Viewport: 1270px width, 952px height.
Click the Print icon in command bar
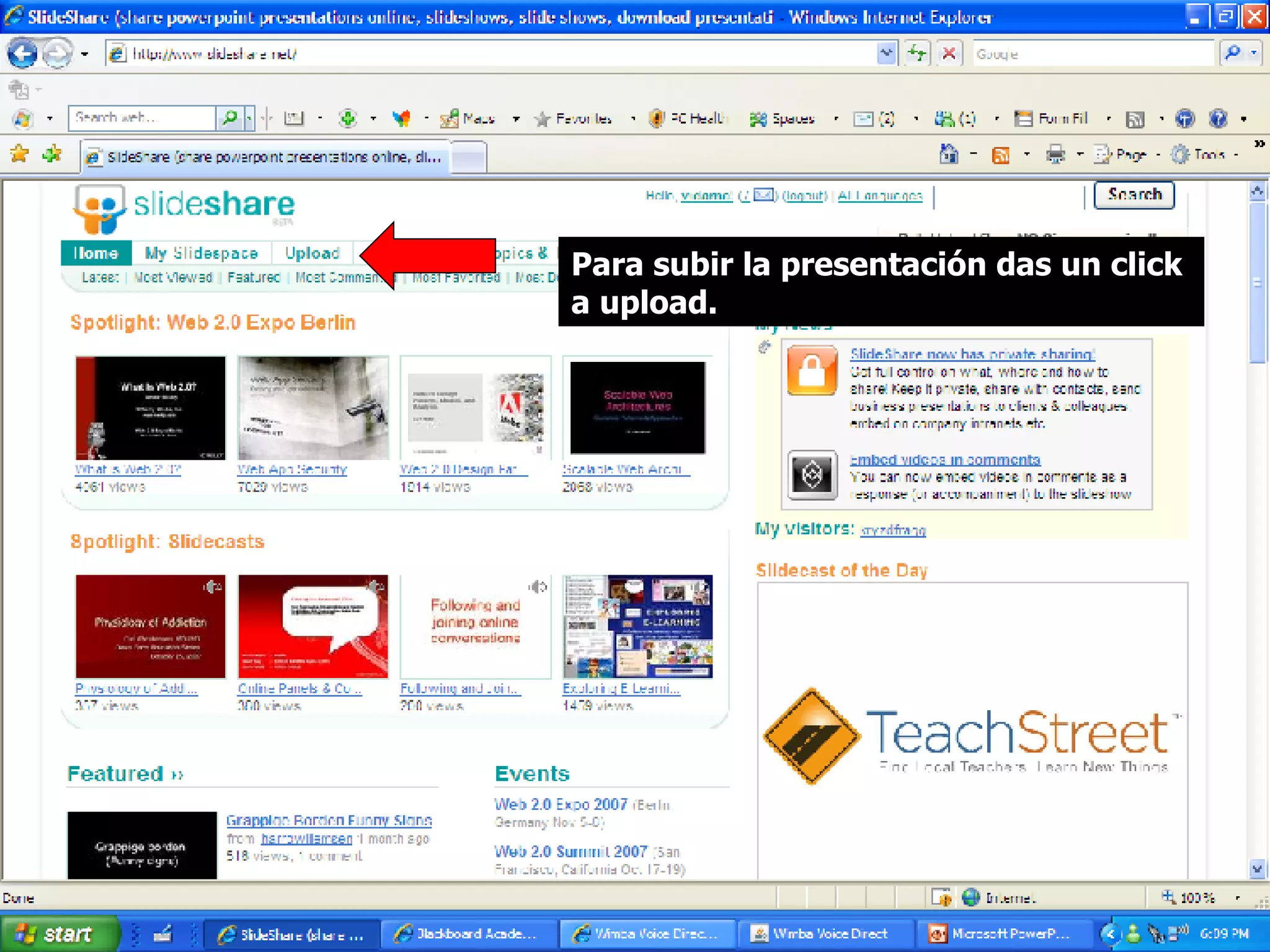point(1055,154)
